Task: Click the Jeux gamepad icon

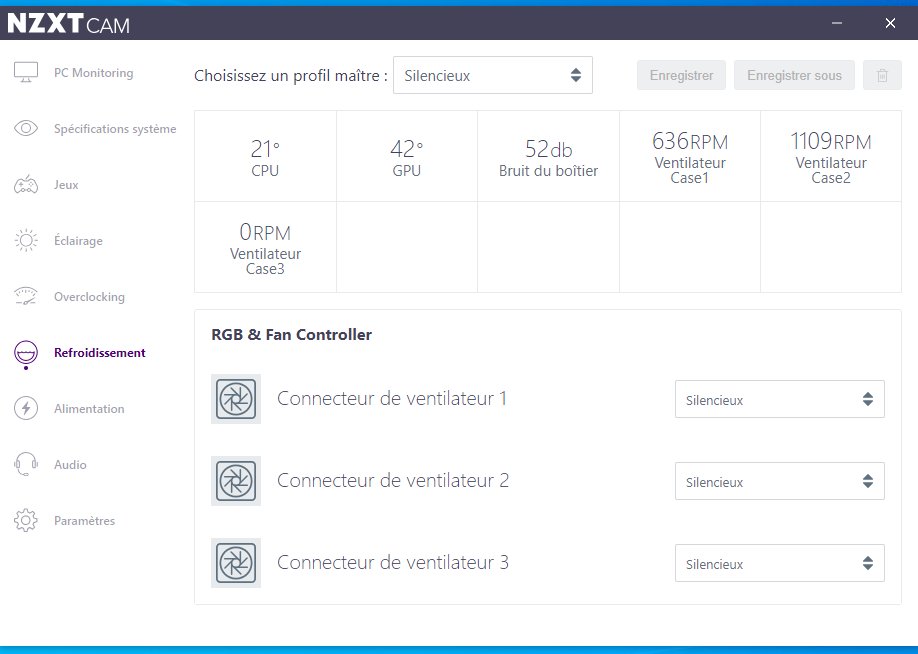Action: pyautogui.click(x=26, y=185)
